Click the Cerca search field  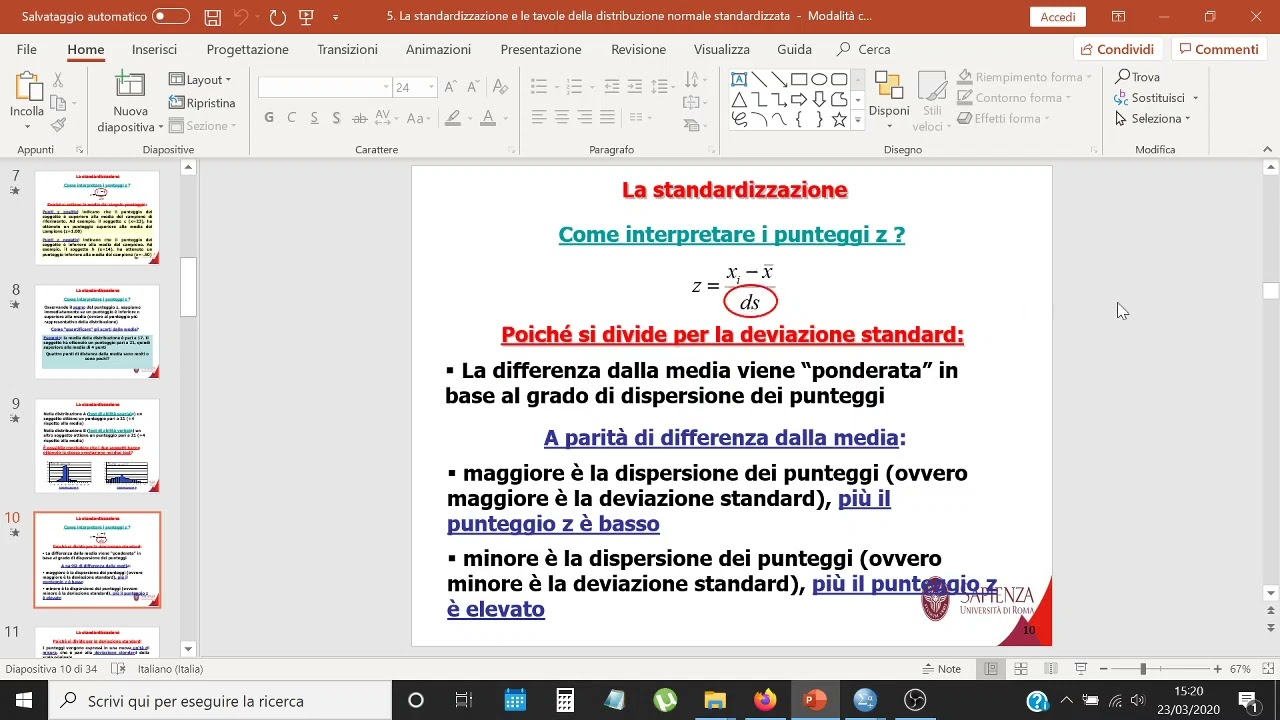[864, 49]
